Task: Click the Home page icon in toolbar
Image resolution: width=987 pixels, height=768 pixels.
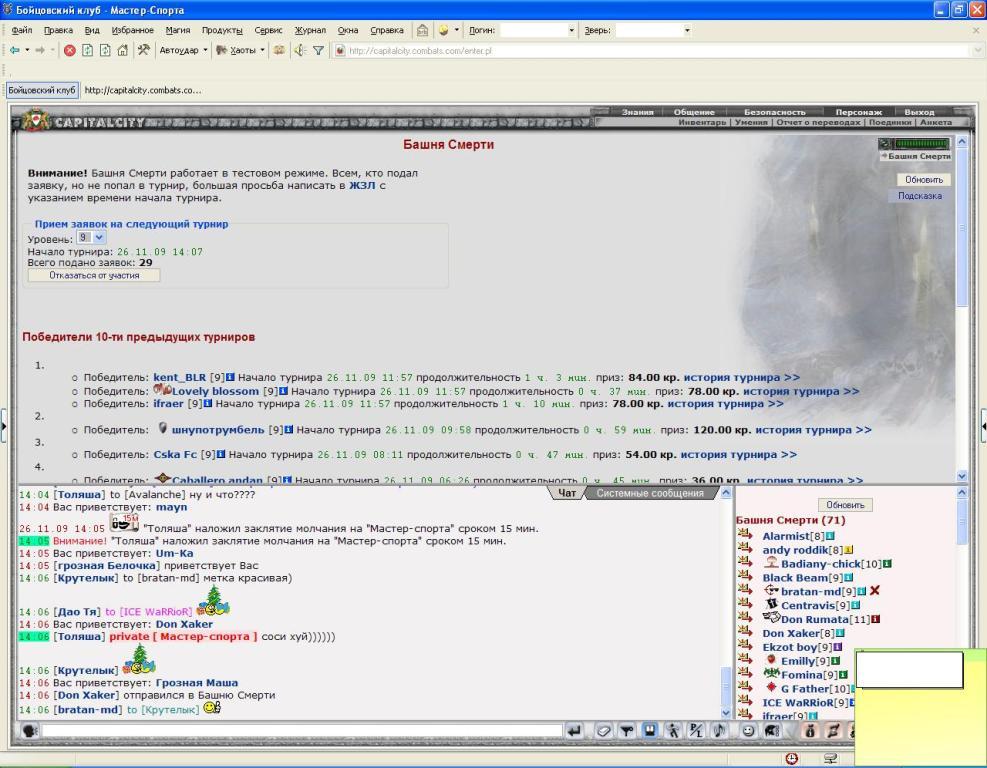Action: [x=123, y=50]
